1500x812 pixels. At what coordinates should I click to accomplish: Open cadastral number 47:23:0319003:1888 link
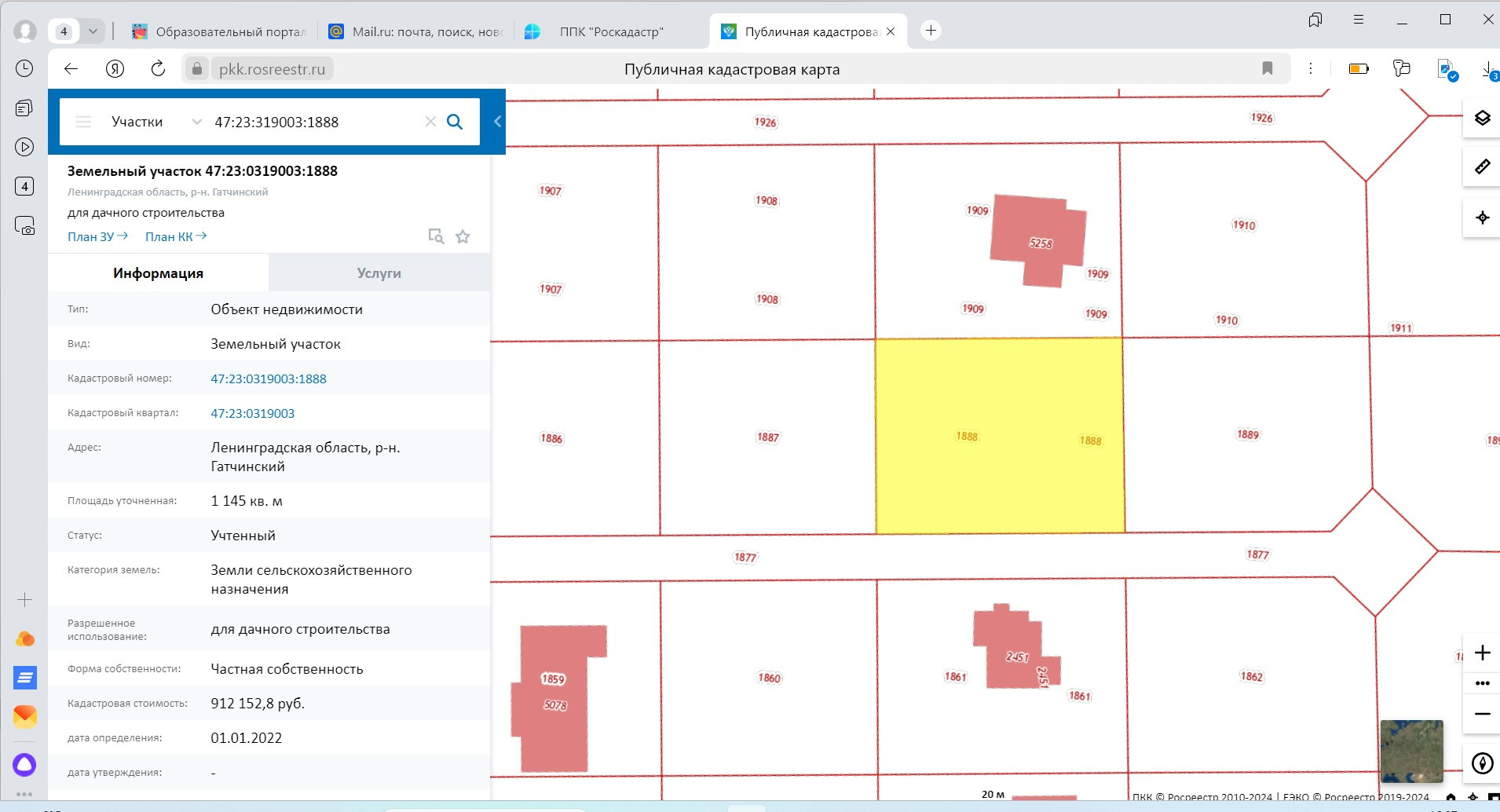(x=269, y=379)
